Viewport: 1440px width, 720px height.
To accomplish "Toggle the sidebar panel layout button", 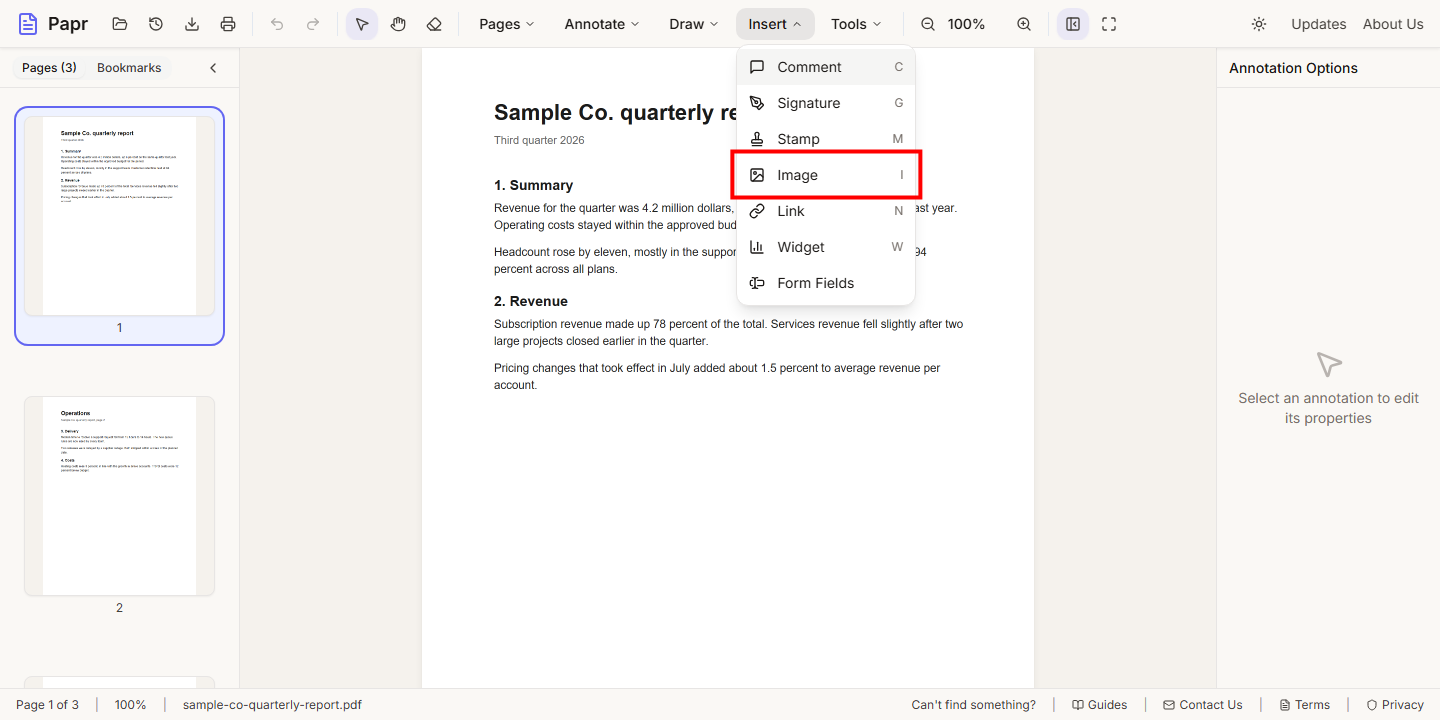I will click(1073, 24).
